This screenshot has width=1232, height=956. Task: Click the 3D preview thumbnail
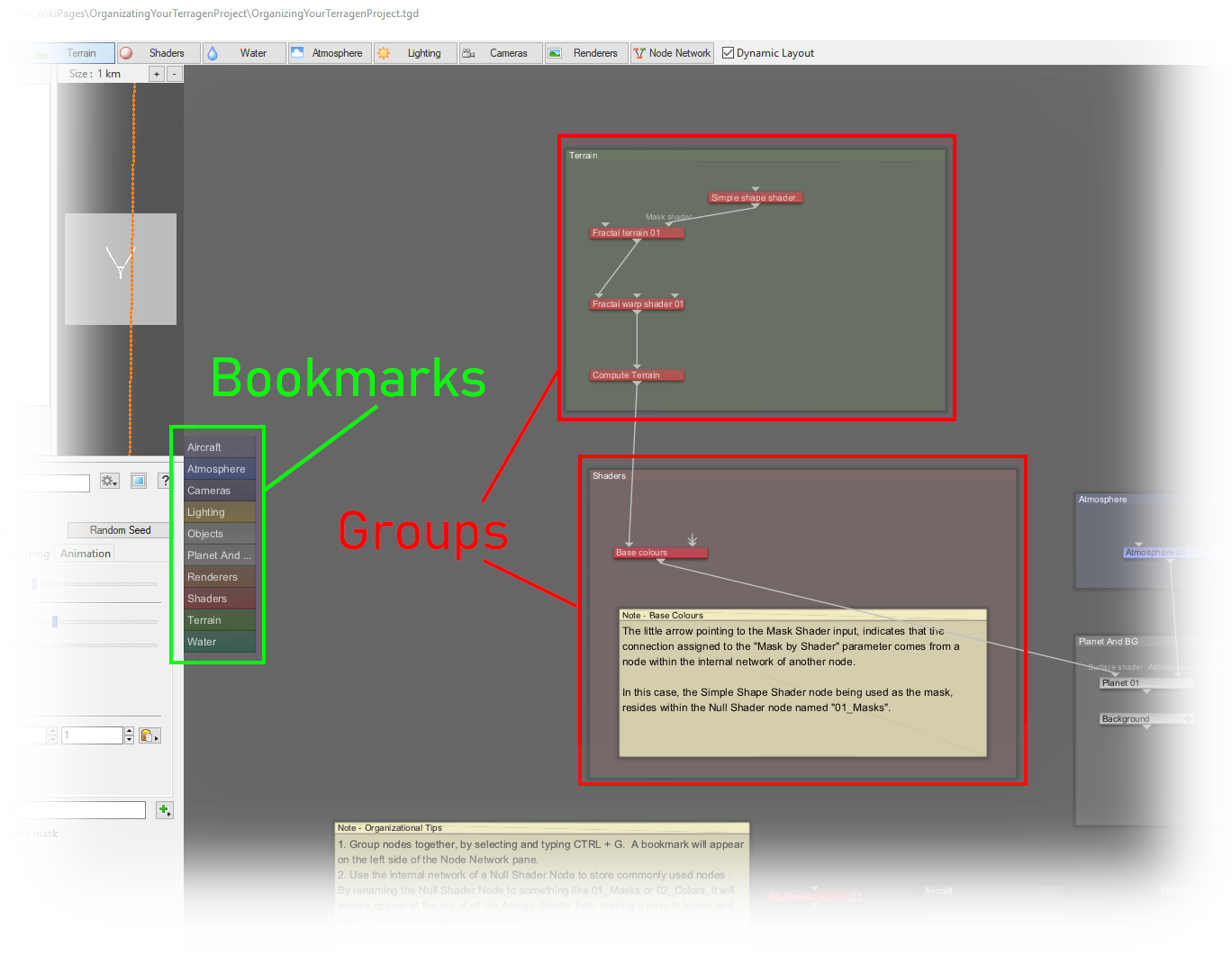[121, 269]
